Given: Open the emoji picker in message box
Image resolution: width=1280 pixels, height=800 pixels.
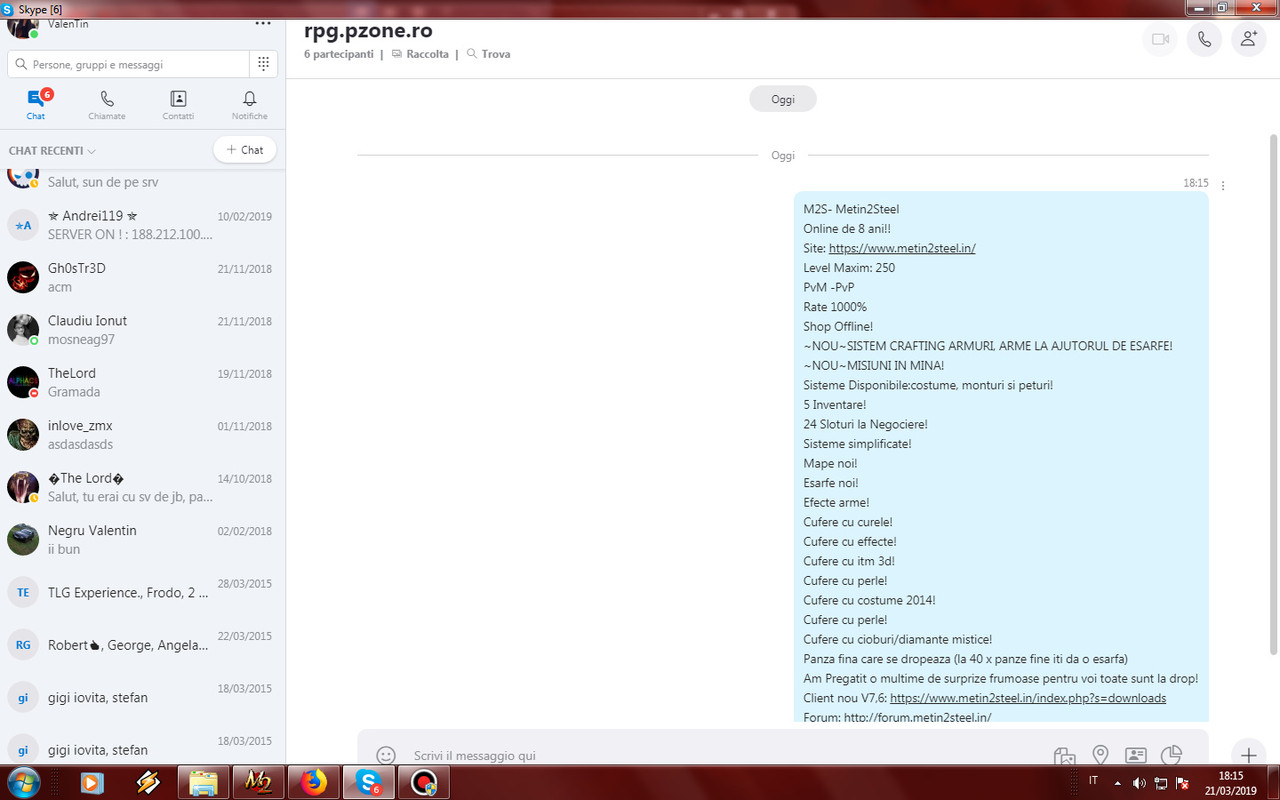Looking at the screenshot, I should [x=385, y=755].
